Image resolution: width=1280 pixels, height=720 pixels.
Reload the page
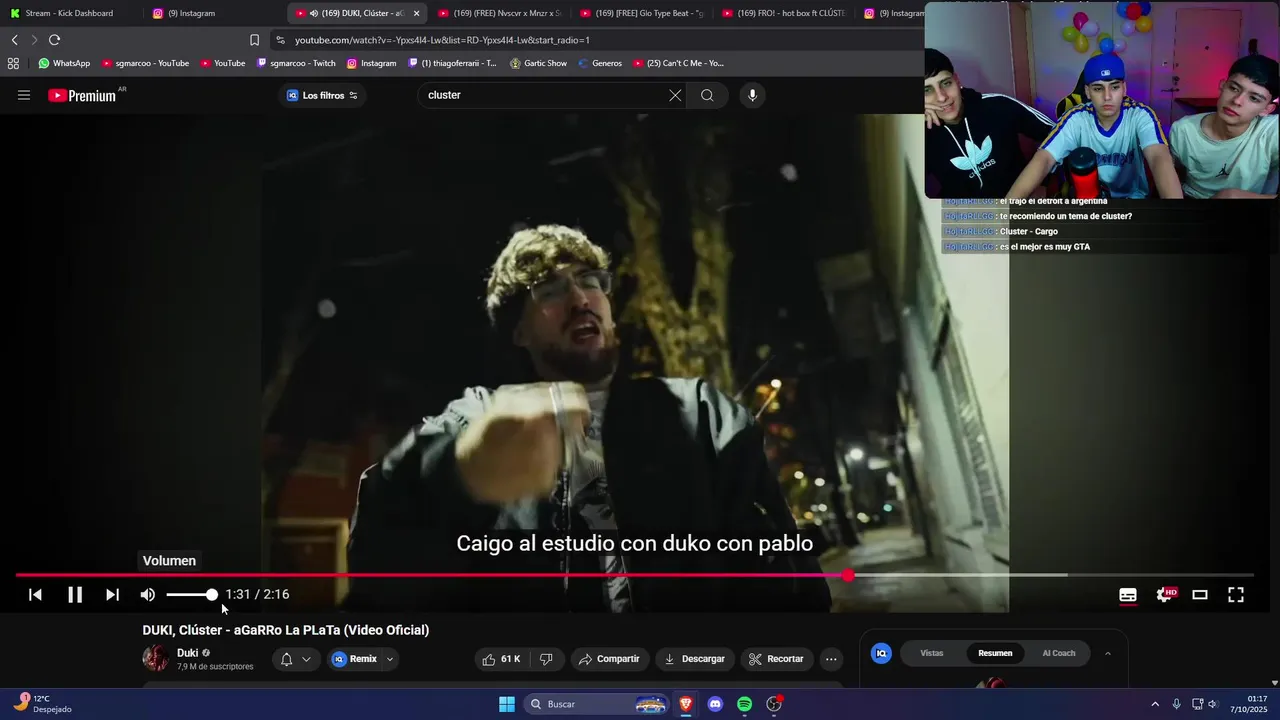click(x=54, y=40)
